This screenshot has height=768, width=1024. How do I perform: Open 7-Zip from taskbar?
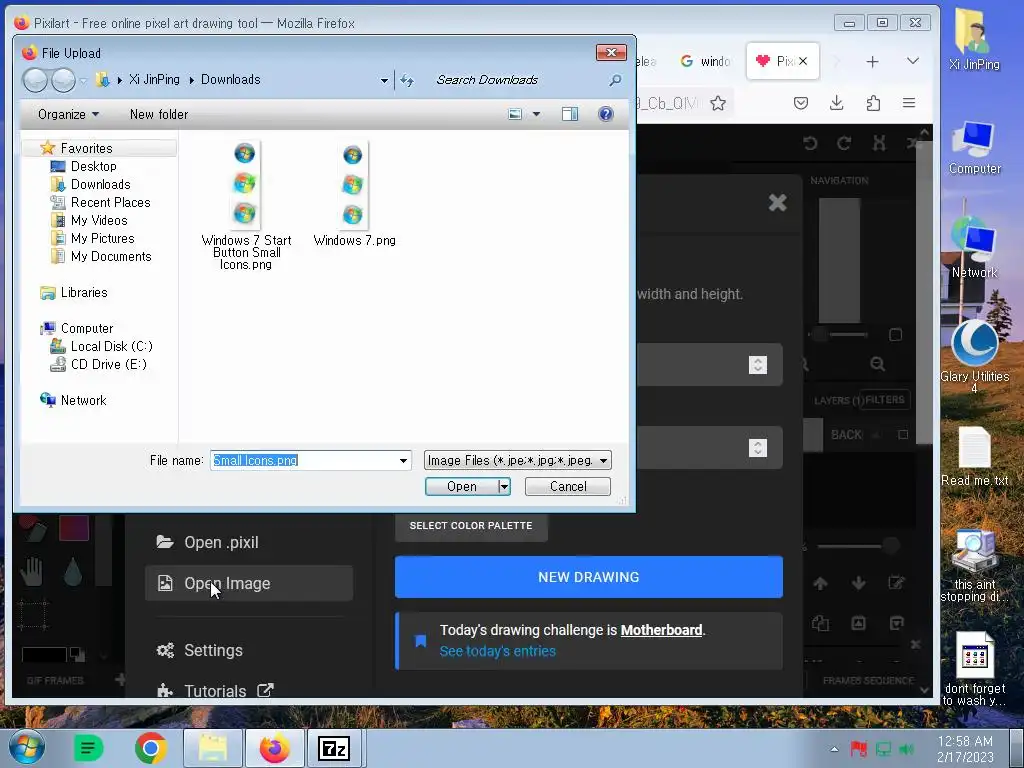pyautogui.click(x=334, y=748)
